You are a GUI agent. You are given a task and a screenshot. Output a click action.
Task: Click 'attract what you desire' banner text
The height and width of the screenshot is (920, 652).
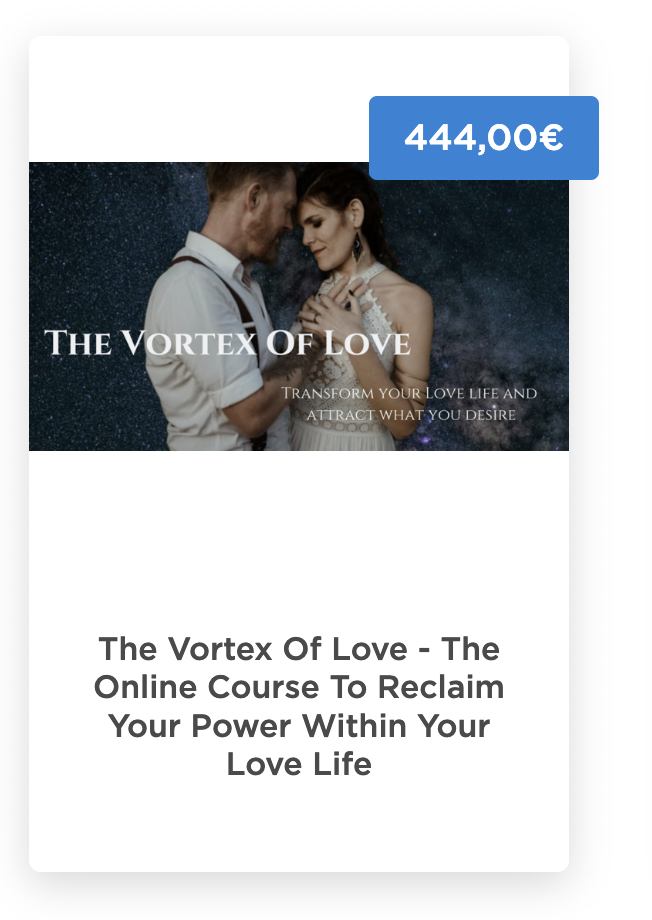click(411, 415)
